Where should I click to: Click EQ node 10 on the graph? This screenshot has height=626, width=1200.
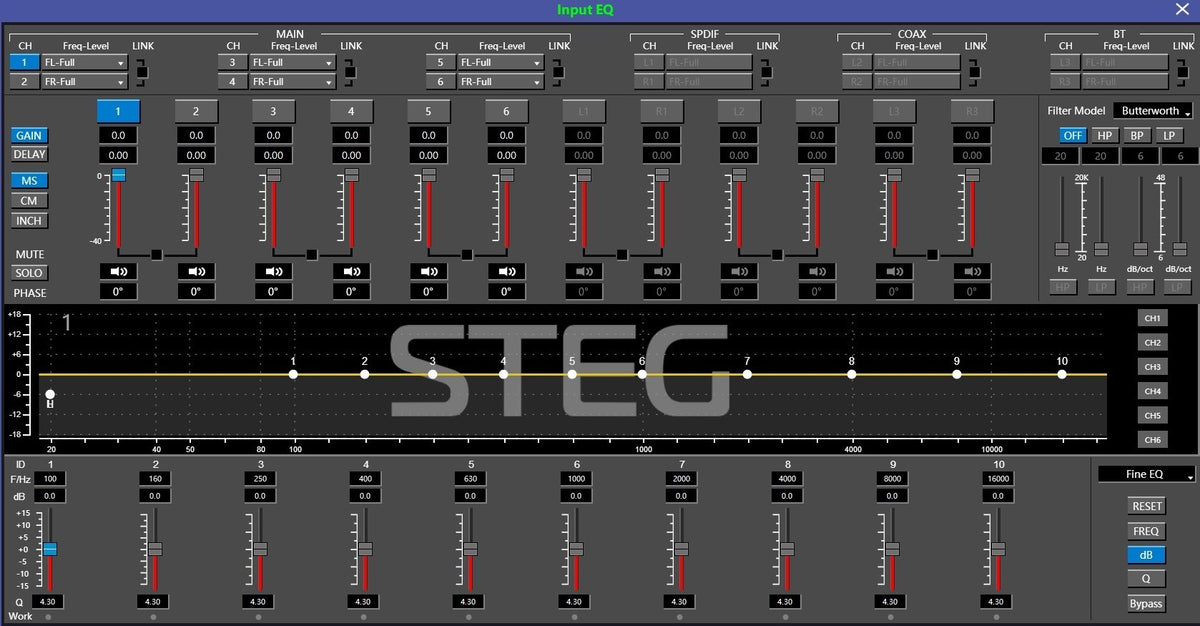tap(1062, 374)
